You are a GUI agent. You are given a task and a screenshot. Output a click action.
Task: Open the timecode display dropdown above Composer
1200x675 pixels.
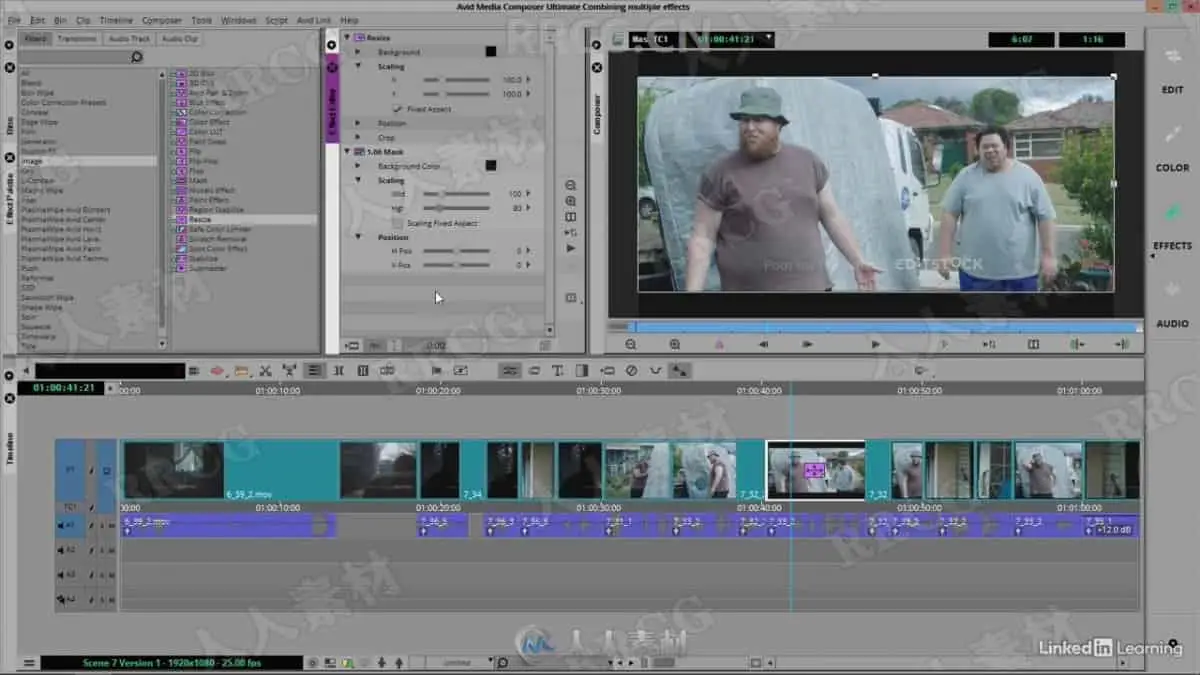(767, 39)
